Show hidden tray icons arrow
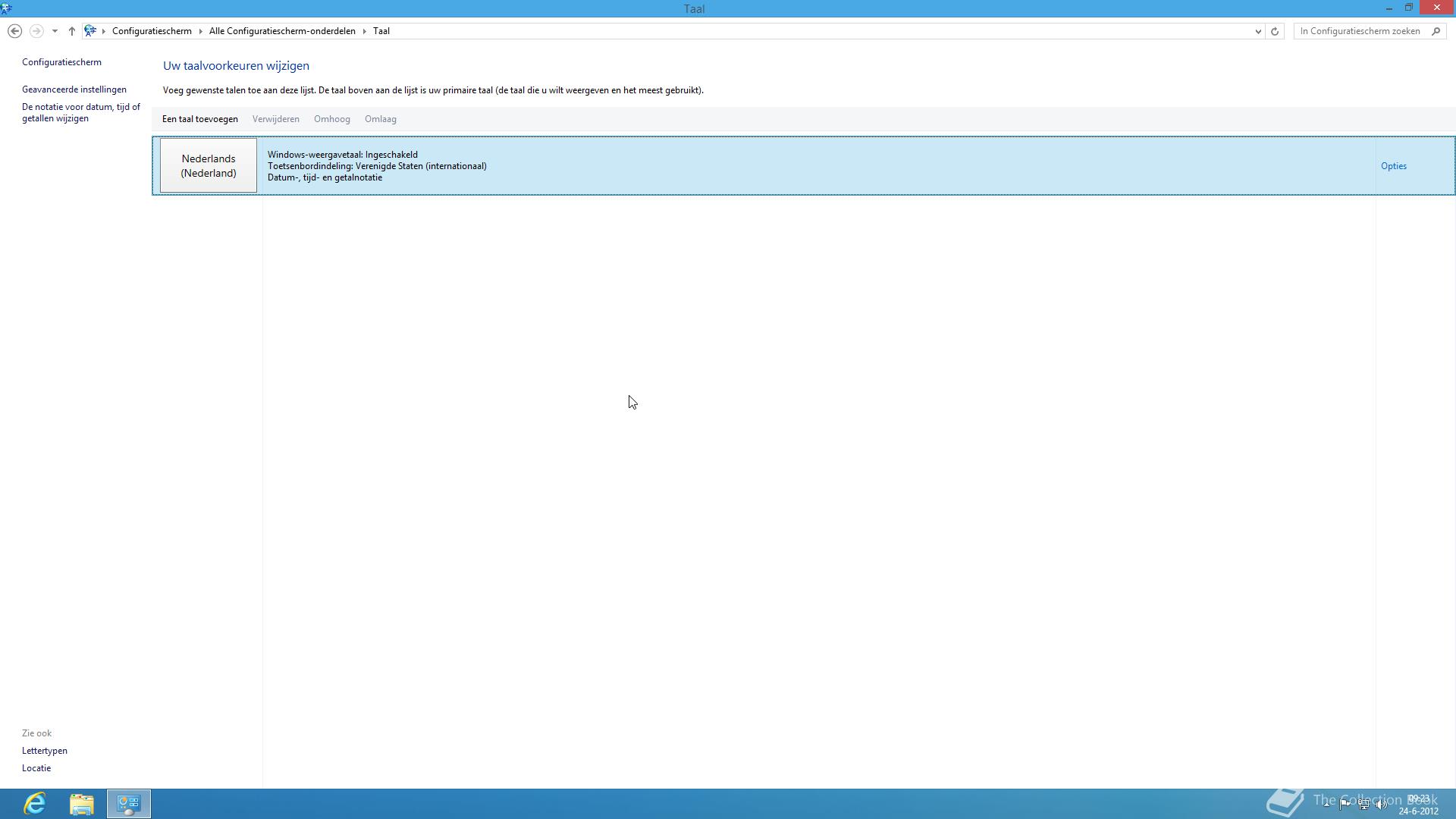 (x=1326, y=804)
